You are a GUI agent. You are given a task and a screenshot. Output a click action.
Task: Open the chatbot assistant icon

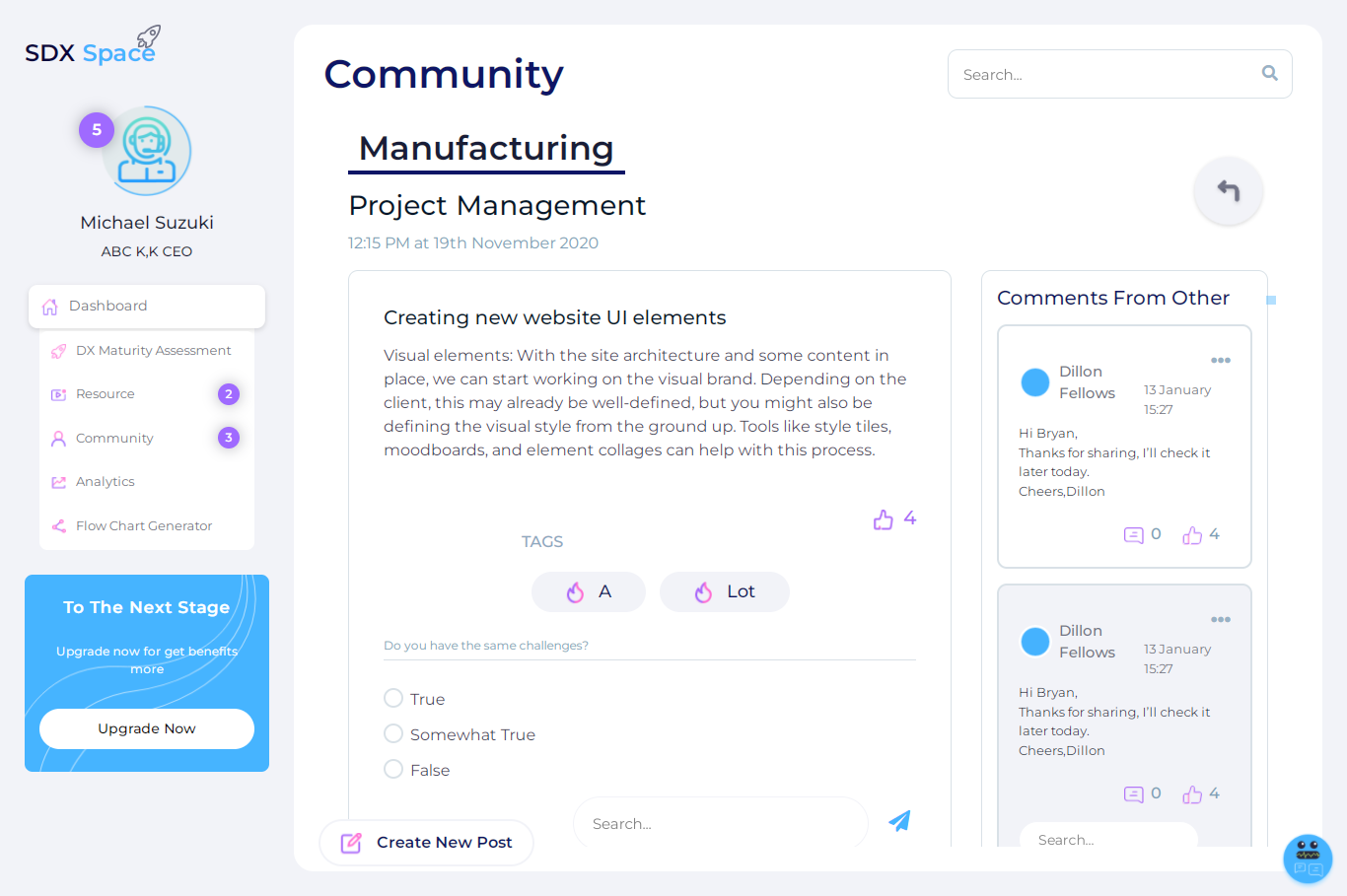tap(1308, 859)
